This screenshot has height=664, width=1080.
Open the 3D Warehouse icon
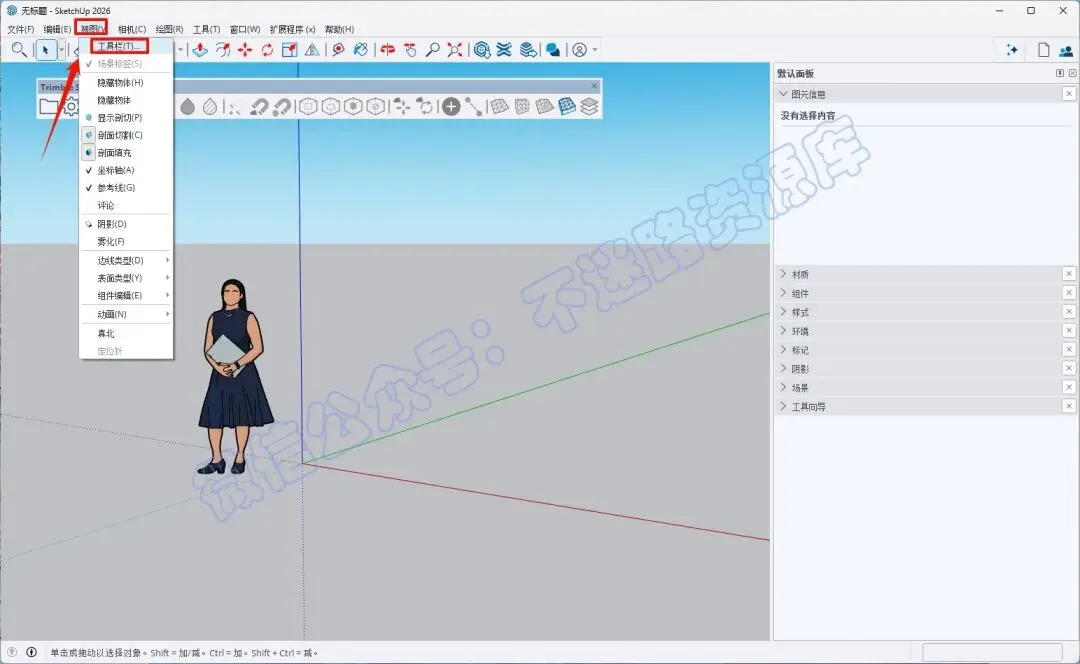click(x=482, y=50)
